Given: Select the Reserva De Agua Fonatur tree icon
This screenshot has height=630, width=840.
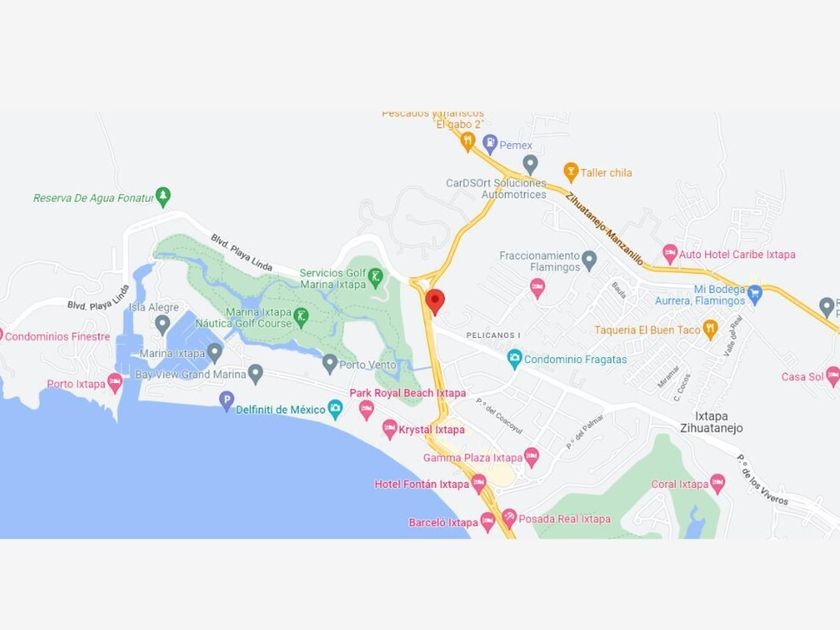Looking at the screenshot, I should 163,197.
